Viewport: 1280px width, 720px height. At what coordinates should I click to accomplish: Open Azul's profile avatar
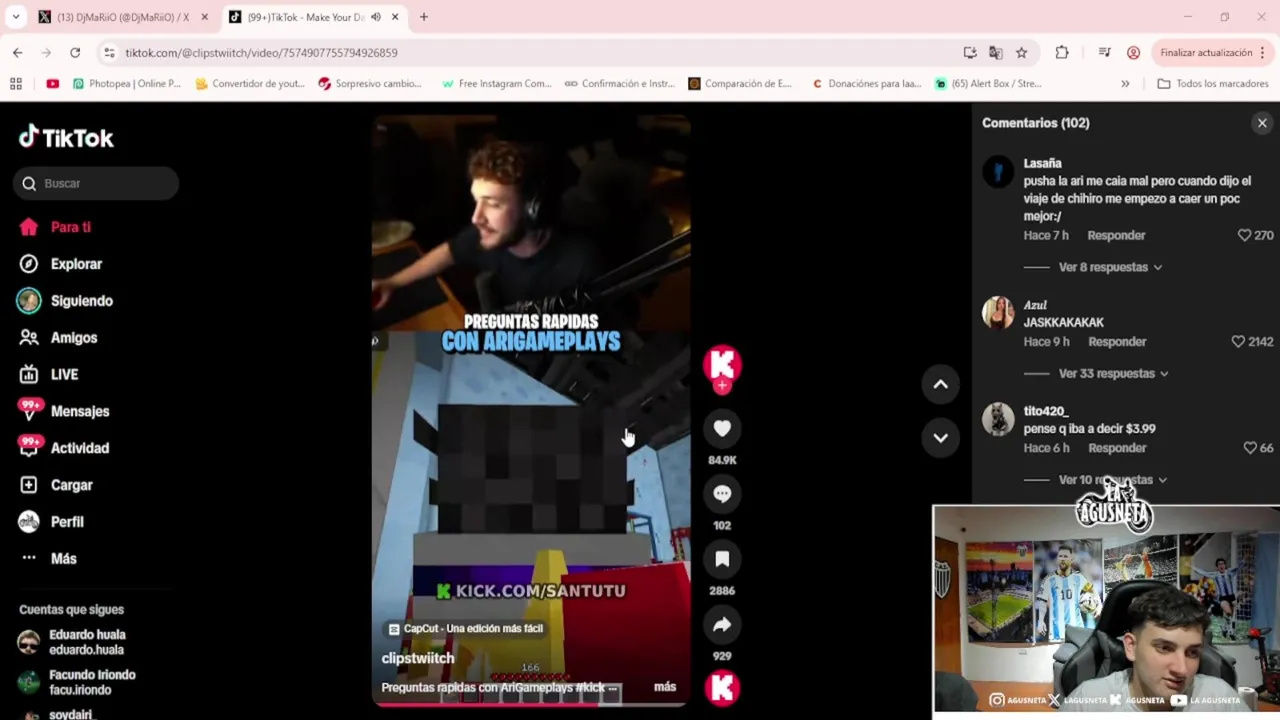998,313
